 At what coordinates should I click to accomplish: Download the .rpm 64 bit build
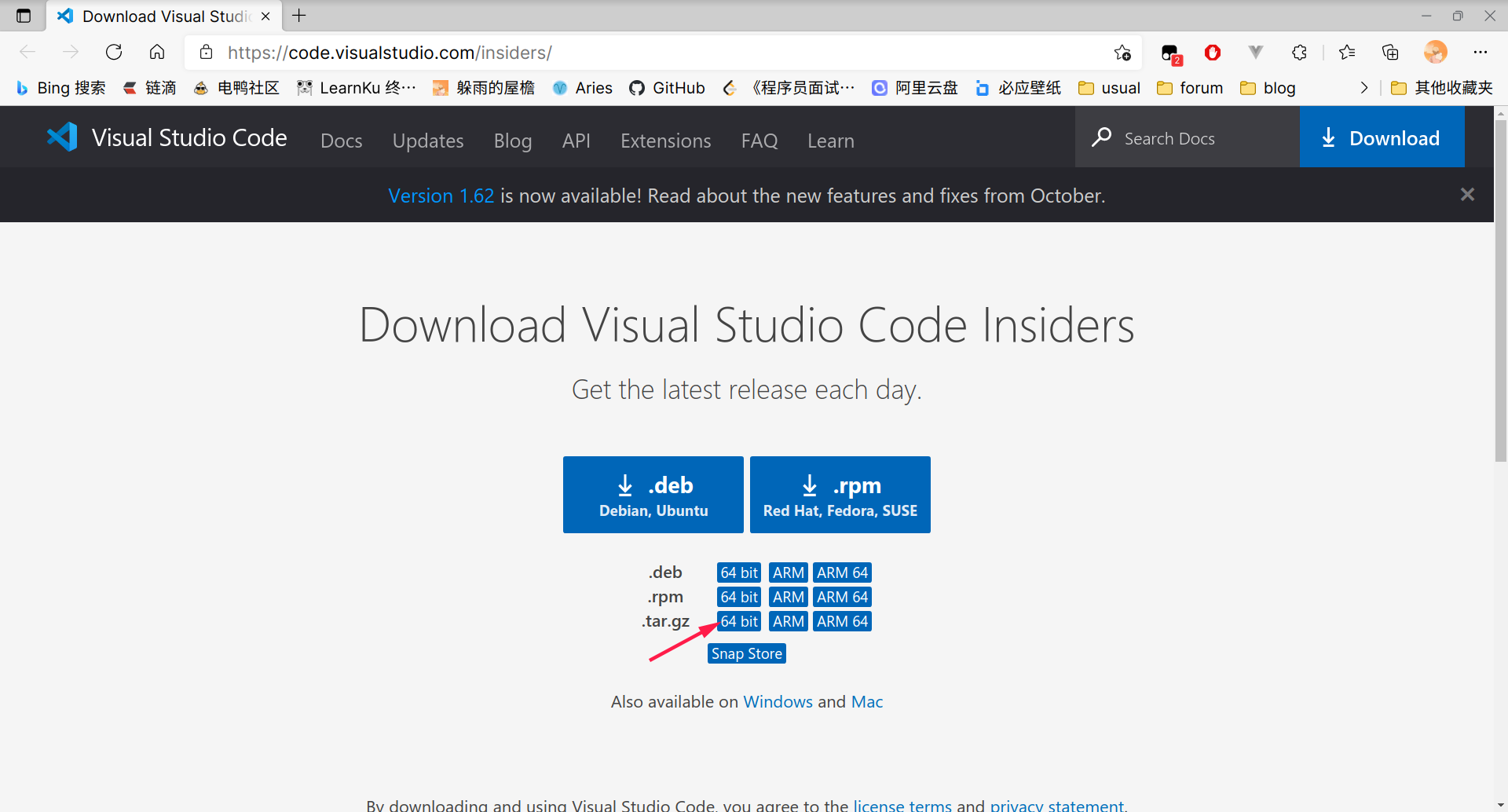coord(739,597)
